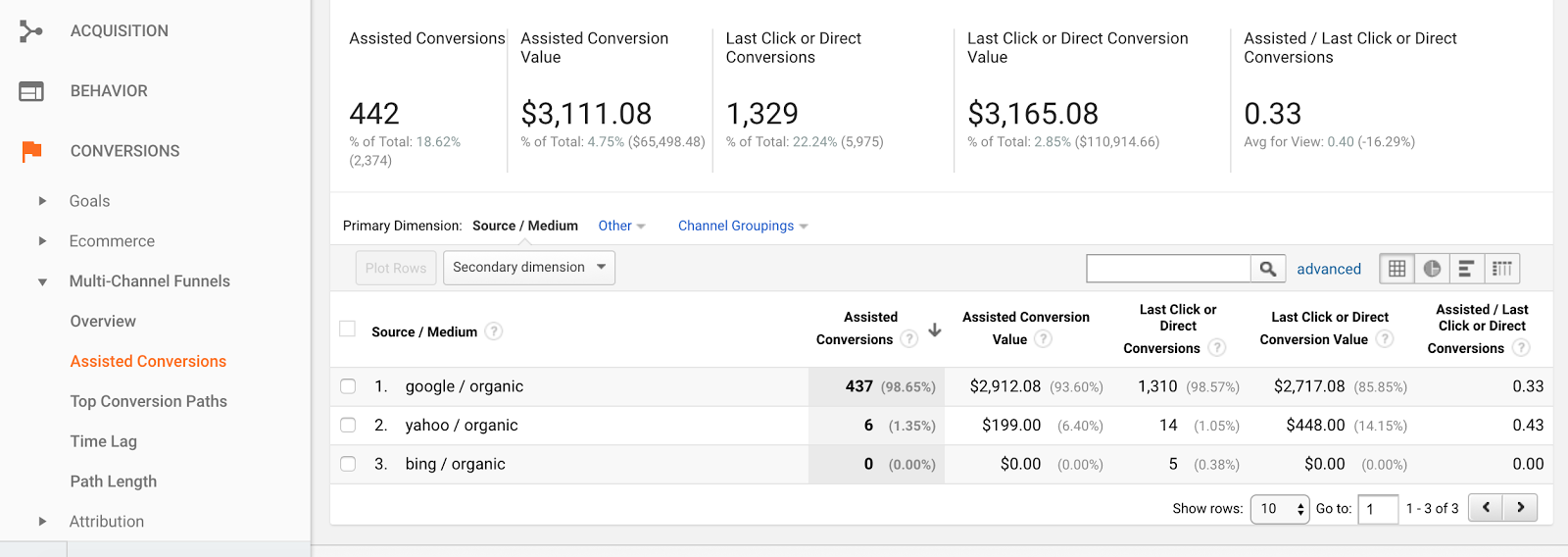
Task: Switch to performance bar view icon
Action: click(x=1466, y=269)
